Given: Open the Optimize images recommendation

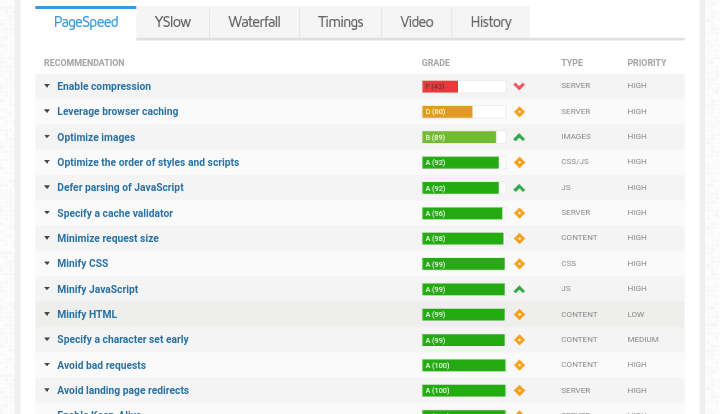Looking at the screenshot, I should pyautogui.click(x=96, y=137).
